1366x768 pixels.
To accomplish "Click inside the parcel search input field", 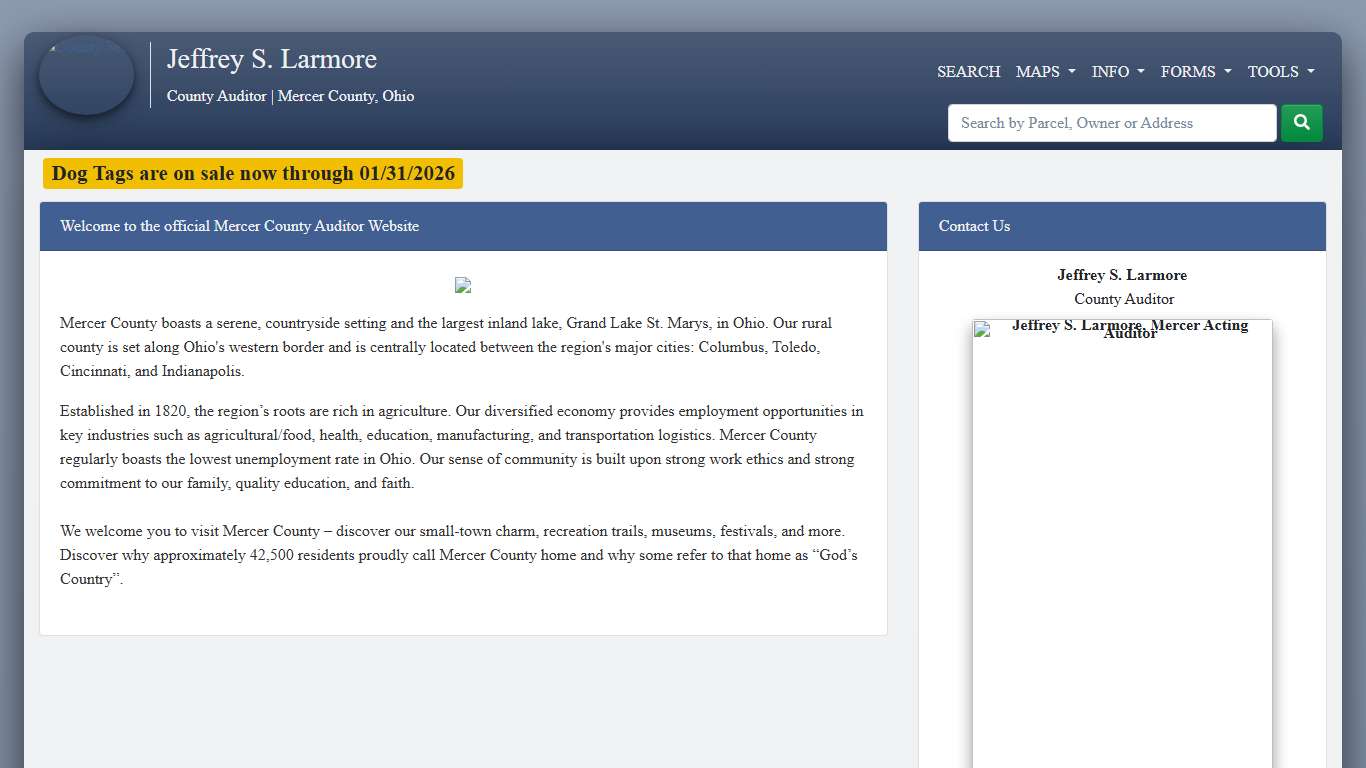I will (1111, 122).
